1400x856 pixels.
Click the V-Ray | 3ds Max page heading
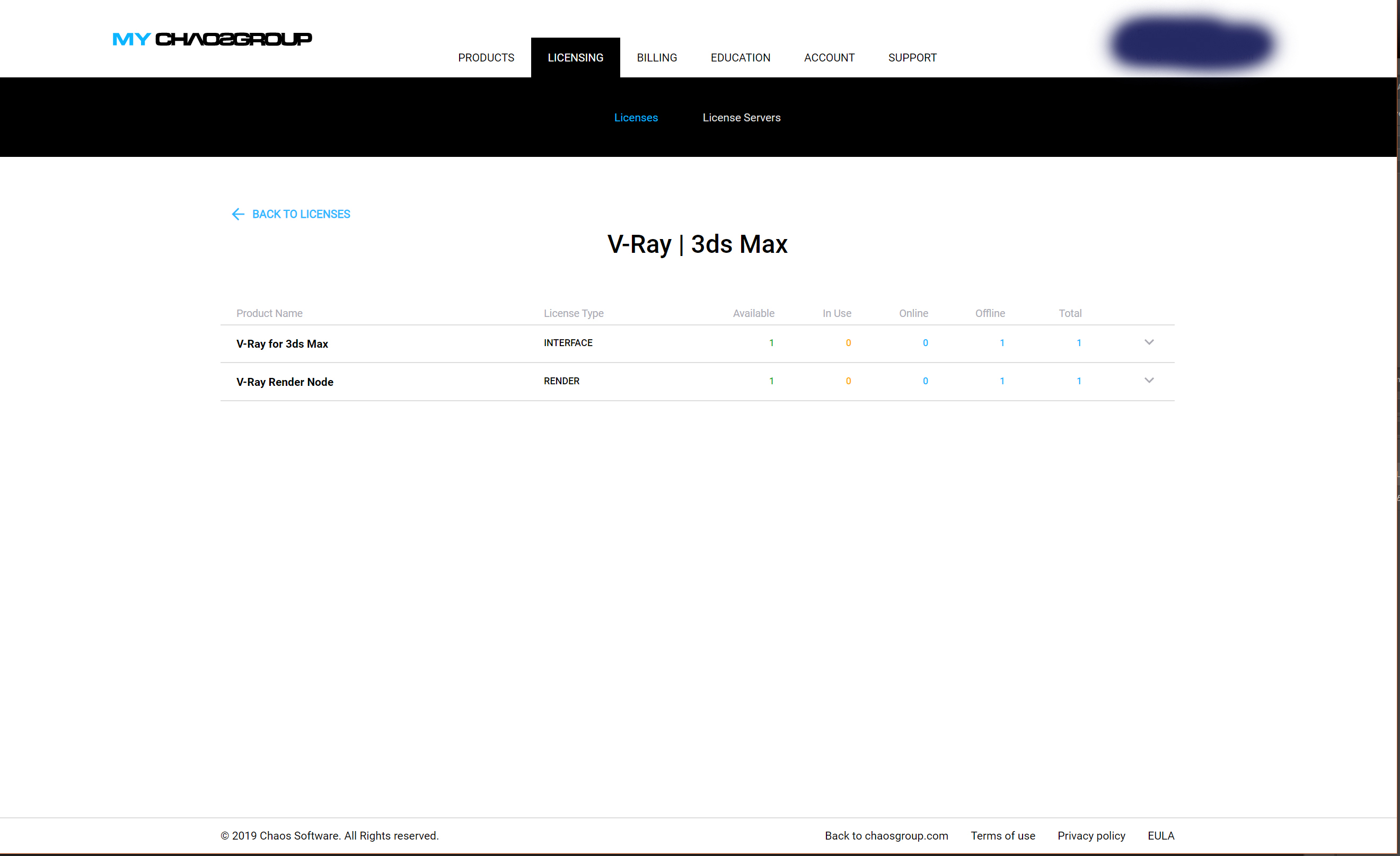pos(697,244)
